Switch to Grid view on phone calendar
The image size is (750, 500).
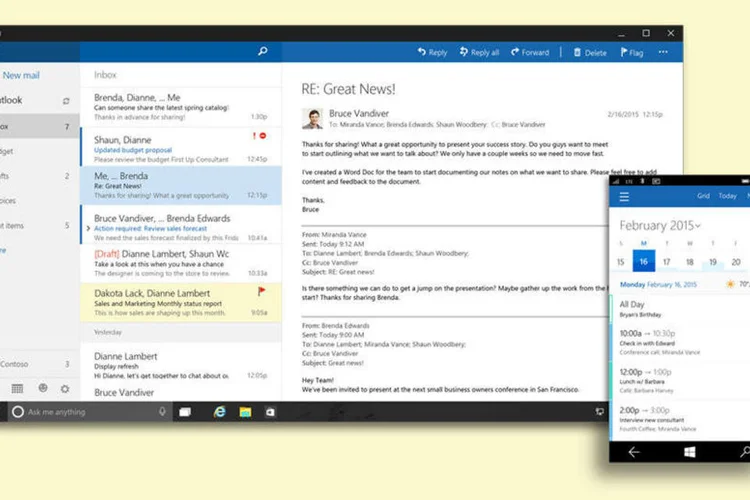[703, 196]
